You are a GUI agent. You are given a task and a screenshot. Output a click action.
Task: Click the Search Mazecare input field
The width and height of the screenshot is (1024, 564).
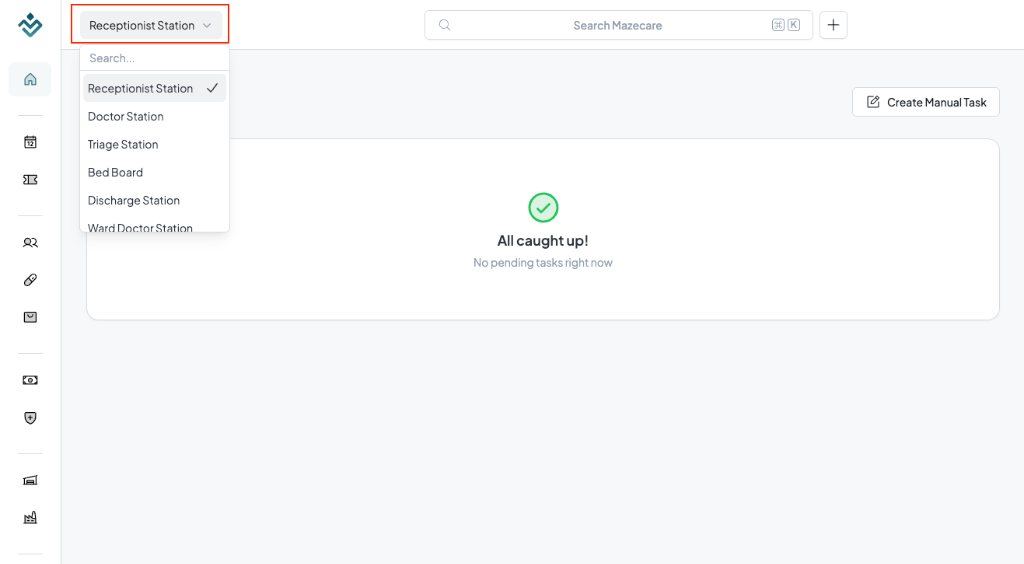point(618,25)
